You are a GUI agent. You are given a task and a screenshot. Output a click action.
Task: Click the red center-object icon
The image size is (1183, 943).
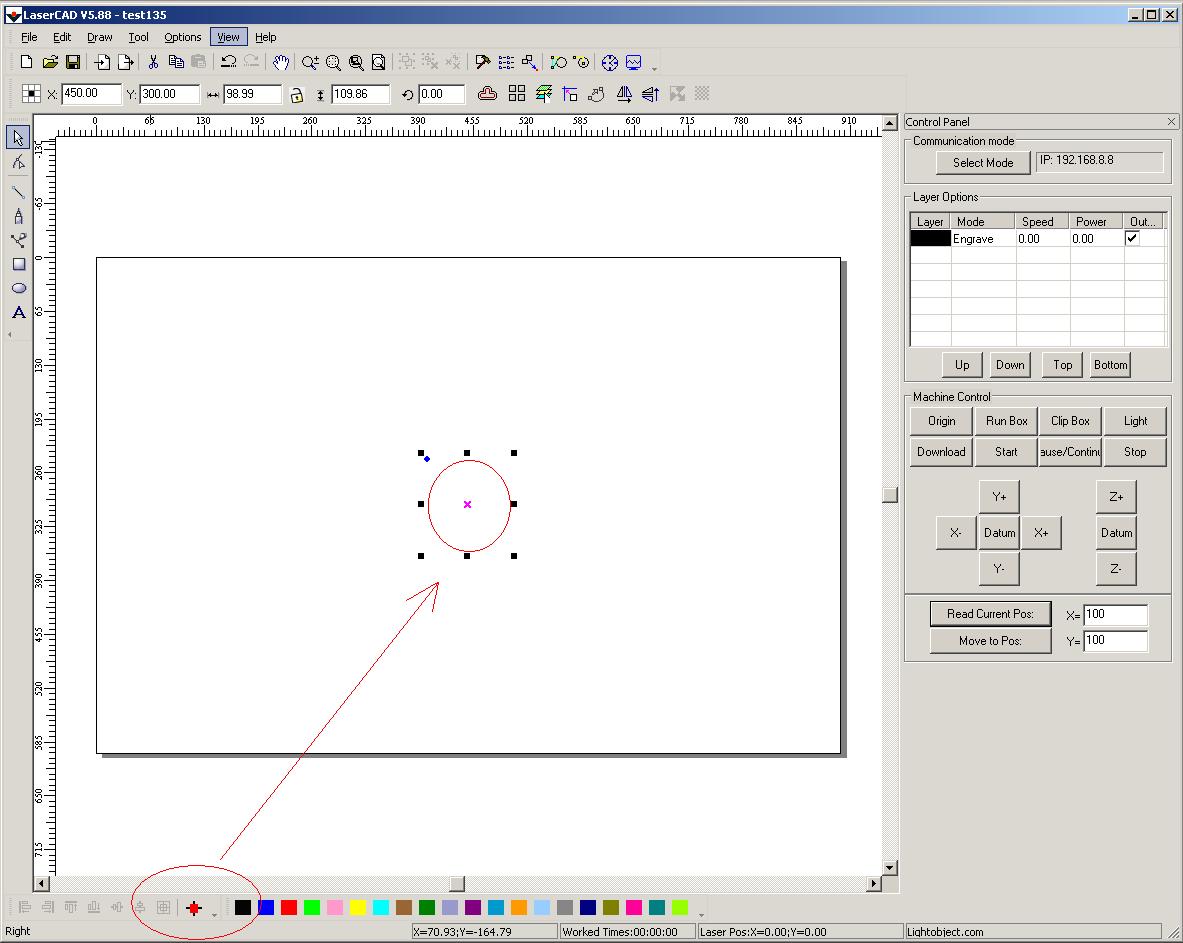tap(193, 908)
